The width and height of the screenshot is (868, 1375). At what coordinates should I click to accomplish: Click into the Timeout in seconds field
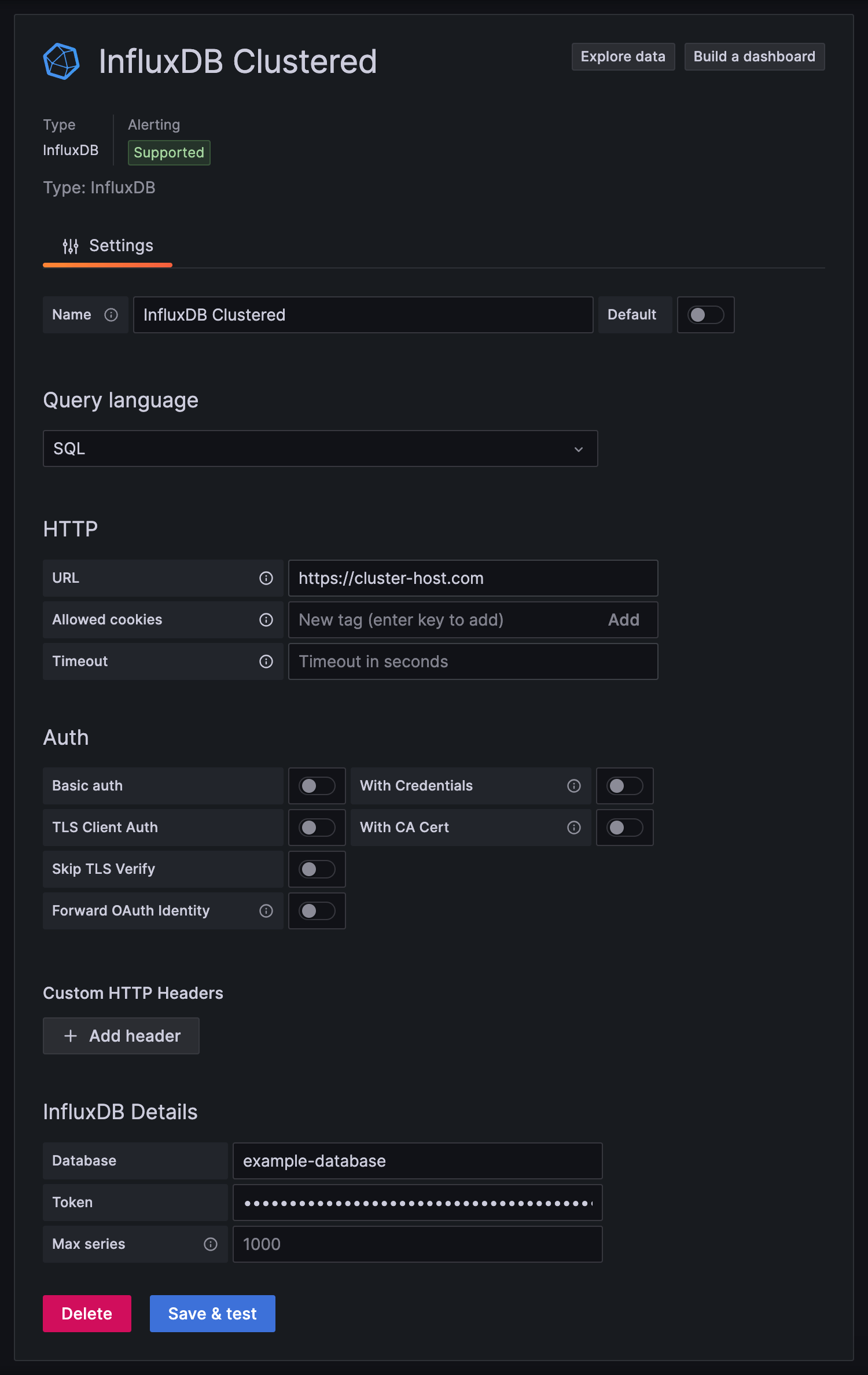[x=473, y=661]
